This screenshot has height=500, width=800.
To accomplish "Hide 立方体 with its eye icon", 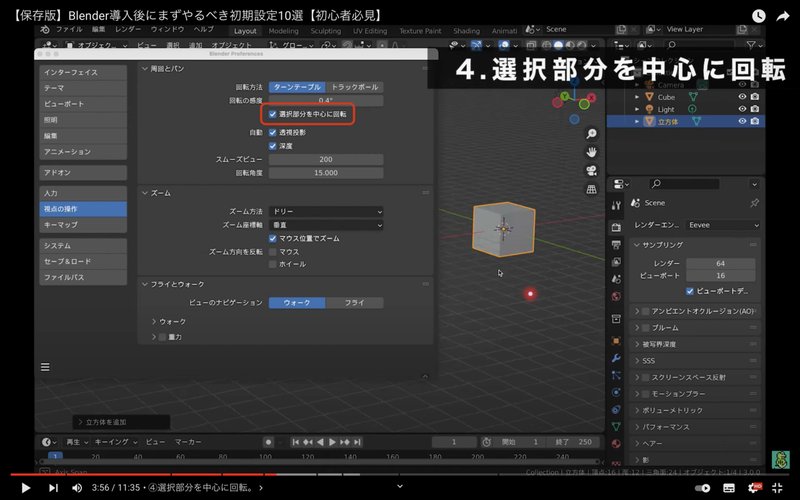I will click(x=742, y=121).
